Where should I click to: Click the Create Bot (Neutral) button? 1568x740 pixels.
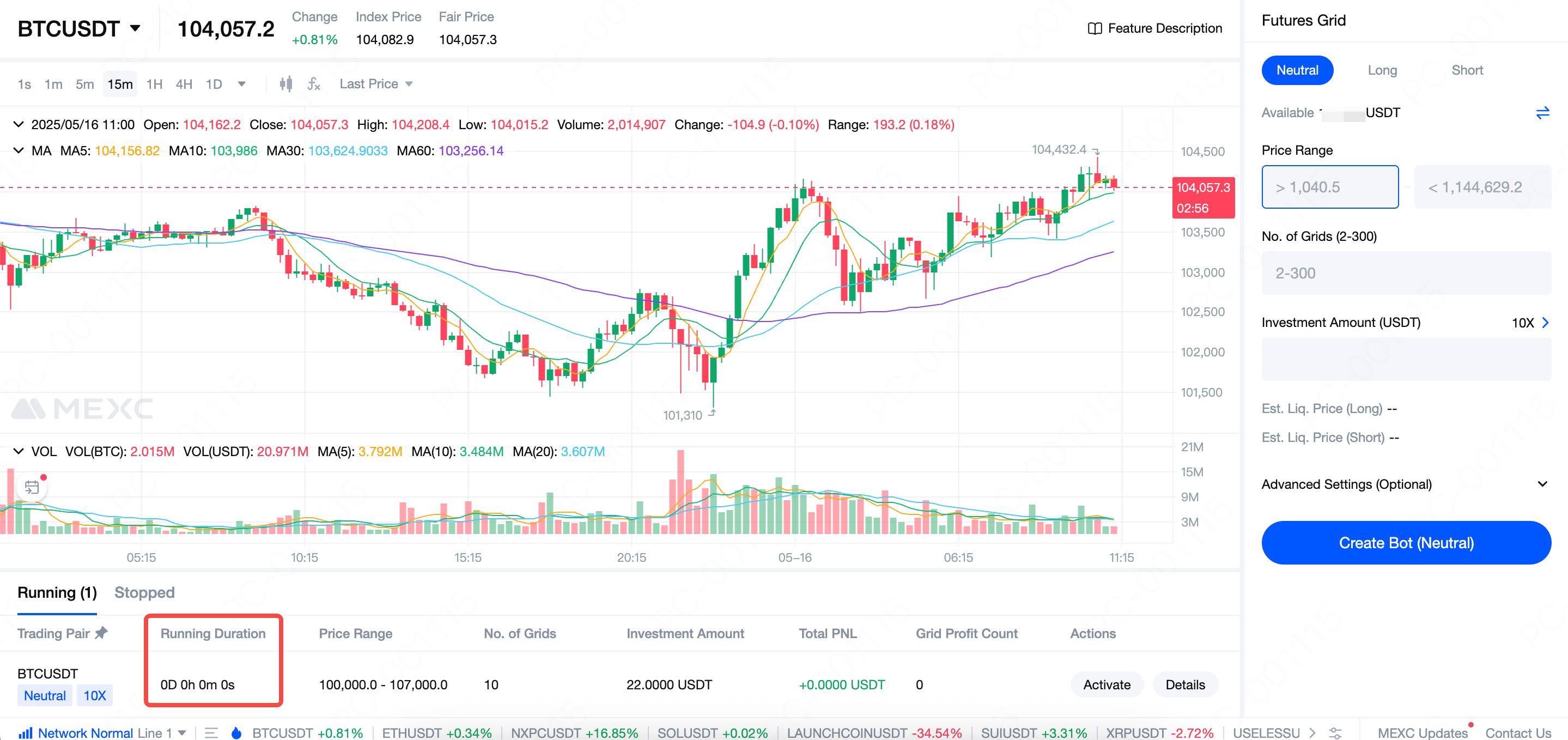tap(1406, 542)
